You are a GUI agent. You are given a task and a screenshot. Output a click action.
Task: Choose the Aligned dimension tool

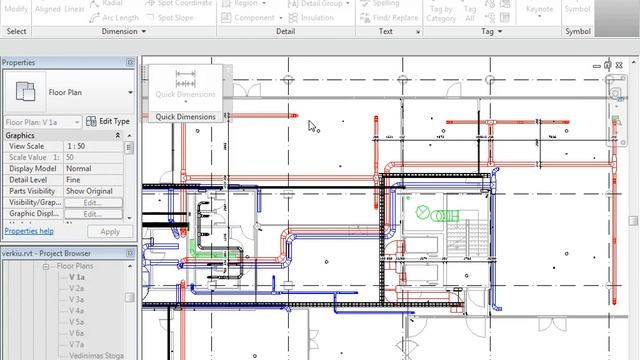47,9
